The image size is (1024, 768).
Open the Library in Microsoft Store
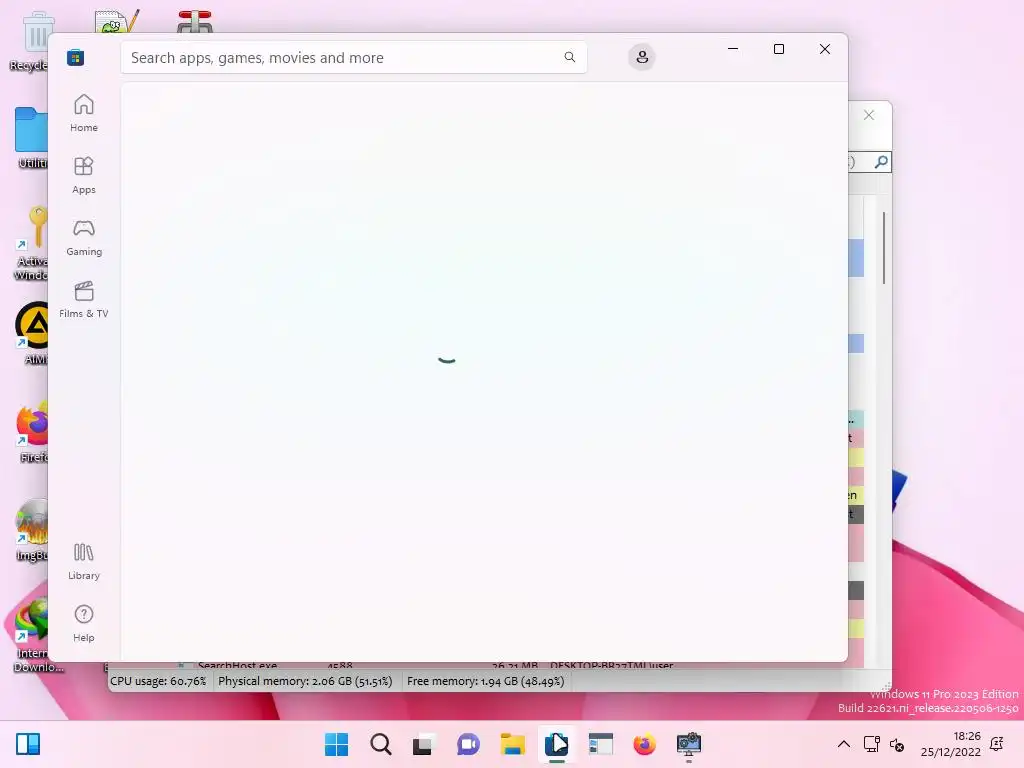tap(84, 562)
